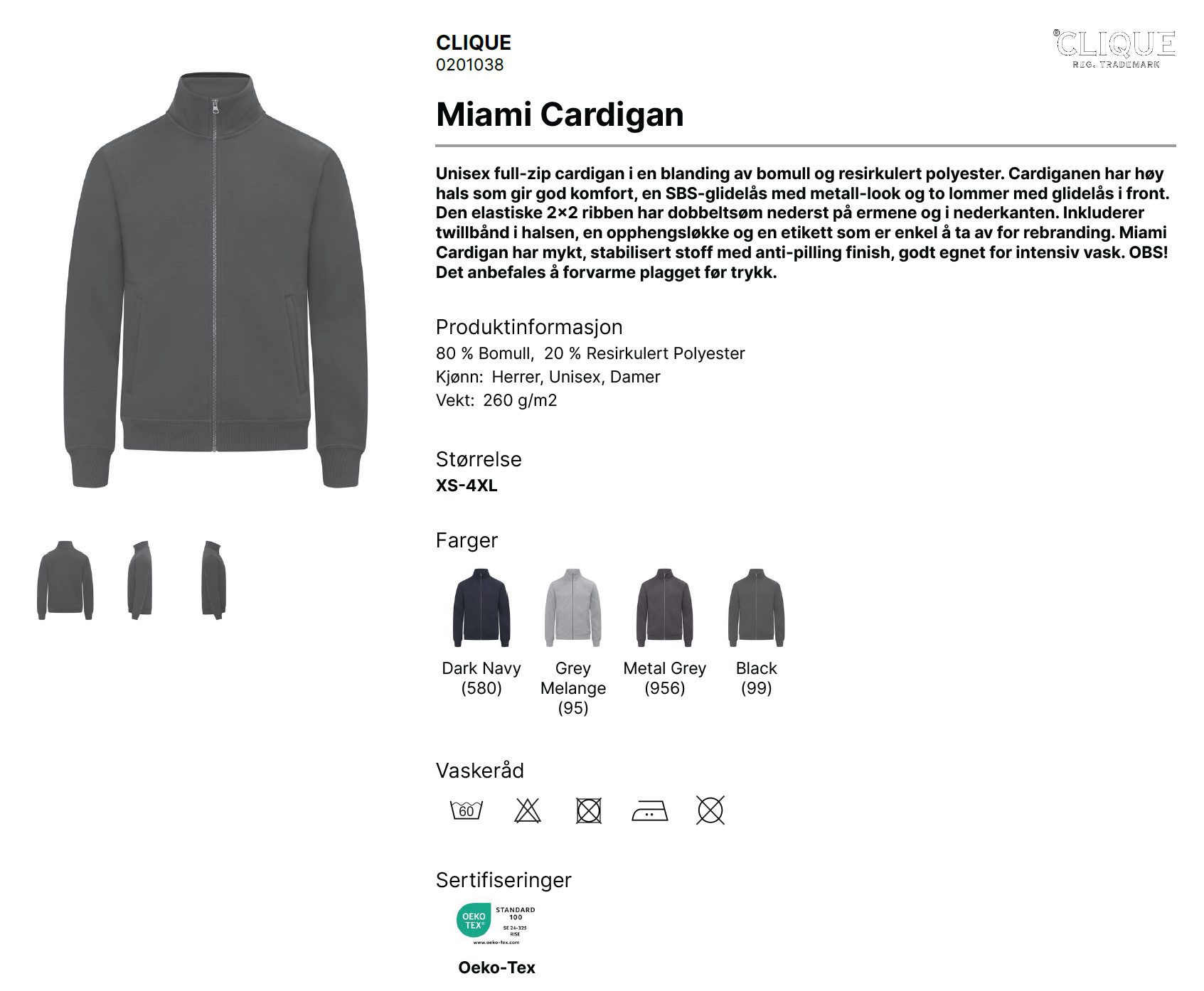Select the Dark Navy (580) color
Image resolution: width=1204 pixels, height=991 pixels.
coord(481,608)
